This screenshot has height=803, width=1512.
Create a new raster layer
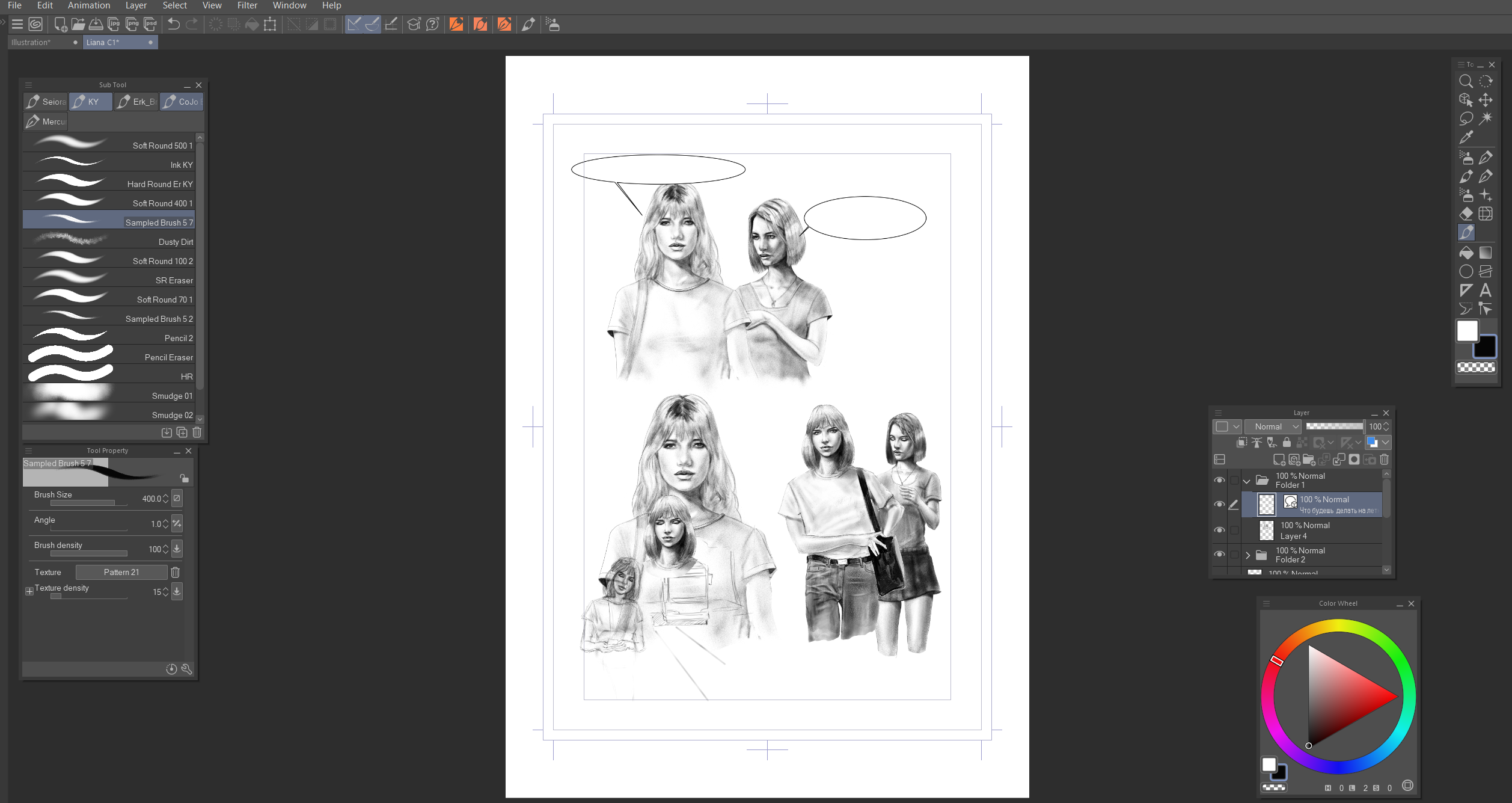pyautogui.click(x=1279, y=460)
